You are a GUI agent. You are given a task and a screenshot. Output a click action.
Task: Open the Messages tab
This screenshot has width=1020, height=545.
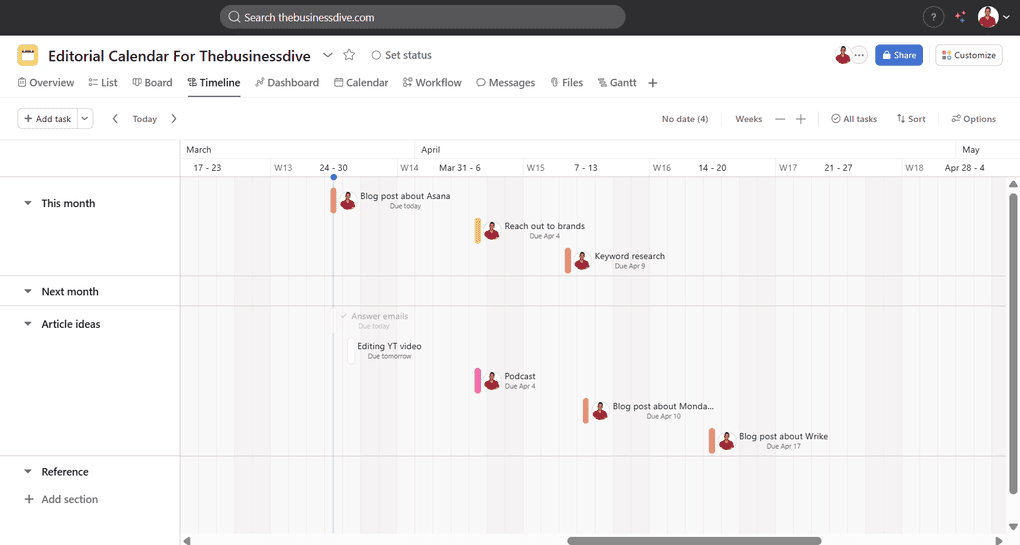pyautogui.click(x=505, y=83)
